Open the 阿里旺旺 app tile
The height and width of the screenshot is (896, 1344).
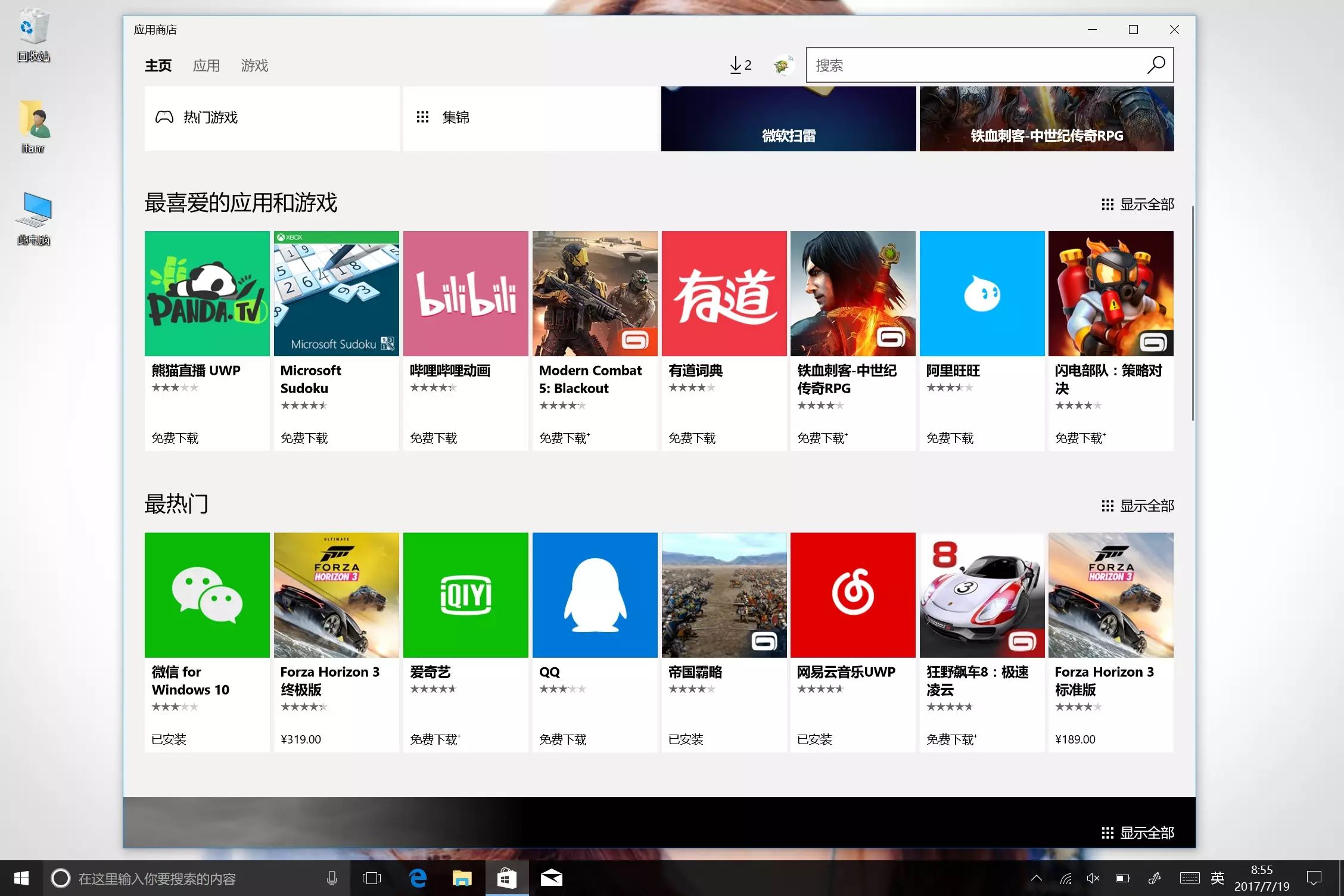click(x=982, y=341)
